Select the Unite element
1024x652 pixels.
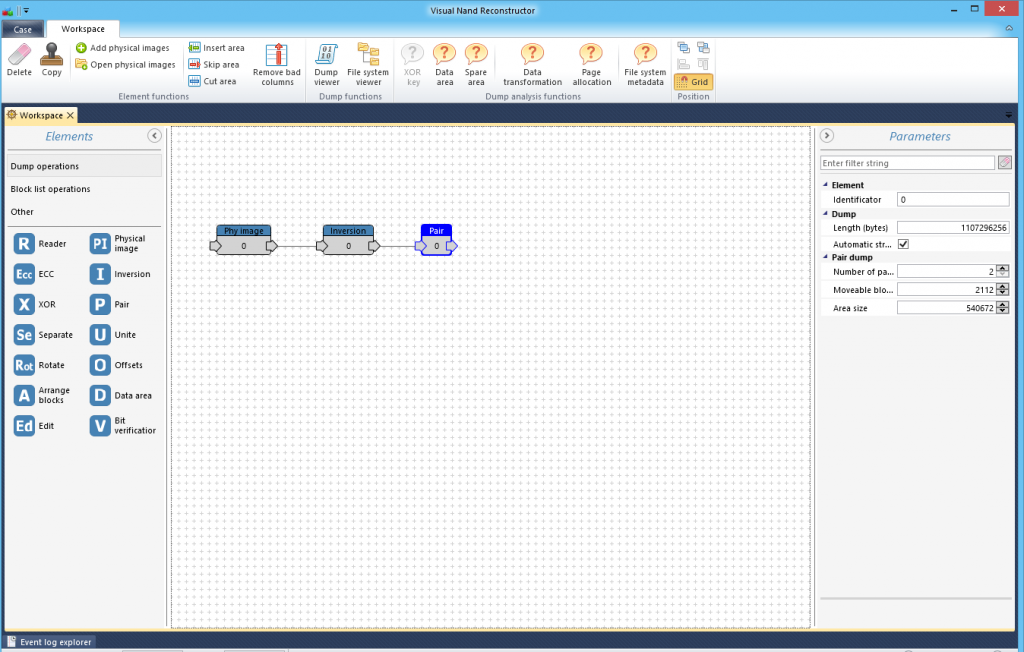114,334
